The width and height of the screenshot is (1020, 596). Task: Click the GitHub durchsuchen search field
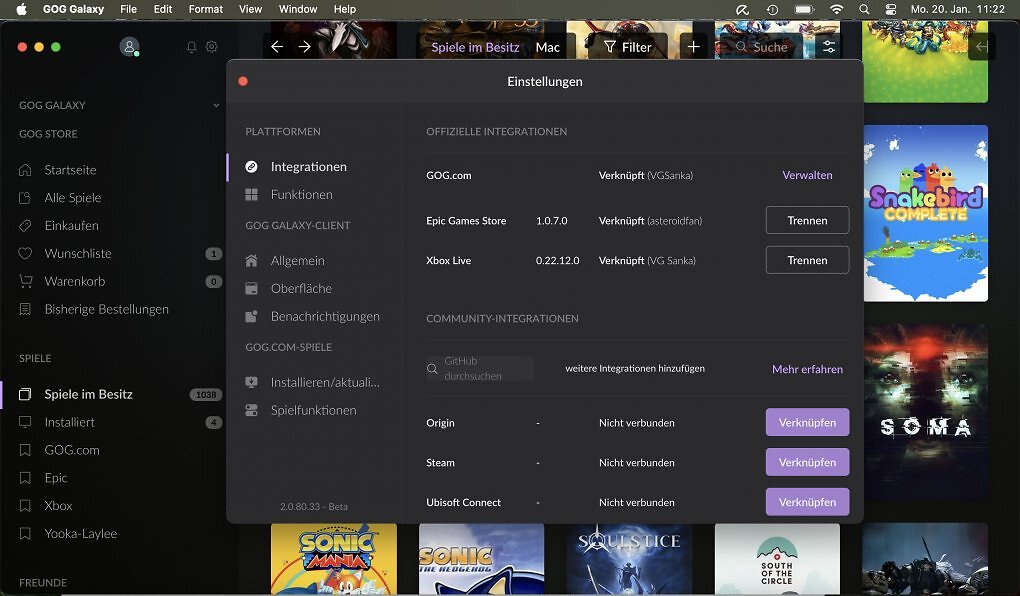tap(480, 368)
